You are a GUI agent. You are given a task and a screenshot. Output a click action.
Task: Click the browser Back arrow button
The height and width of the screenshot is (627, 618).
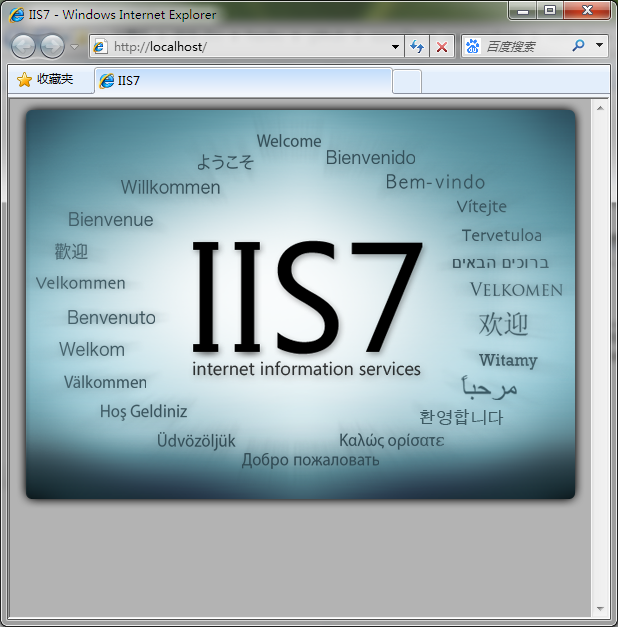pos(23,46)
